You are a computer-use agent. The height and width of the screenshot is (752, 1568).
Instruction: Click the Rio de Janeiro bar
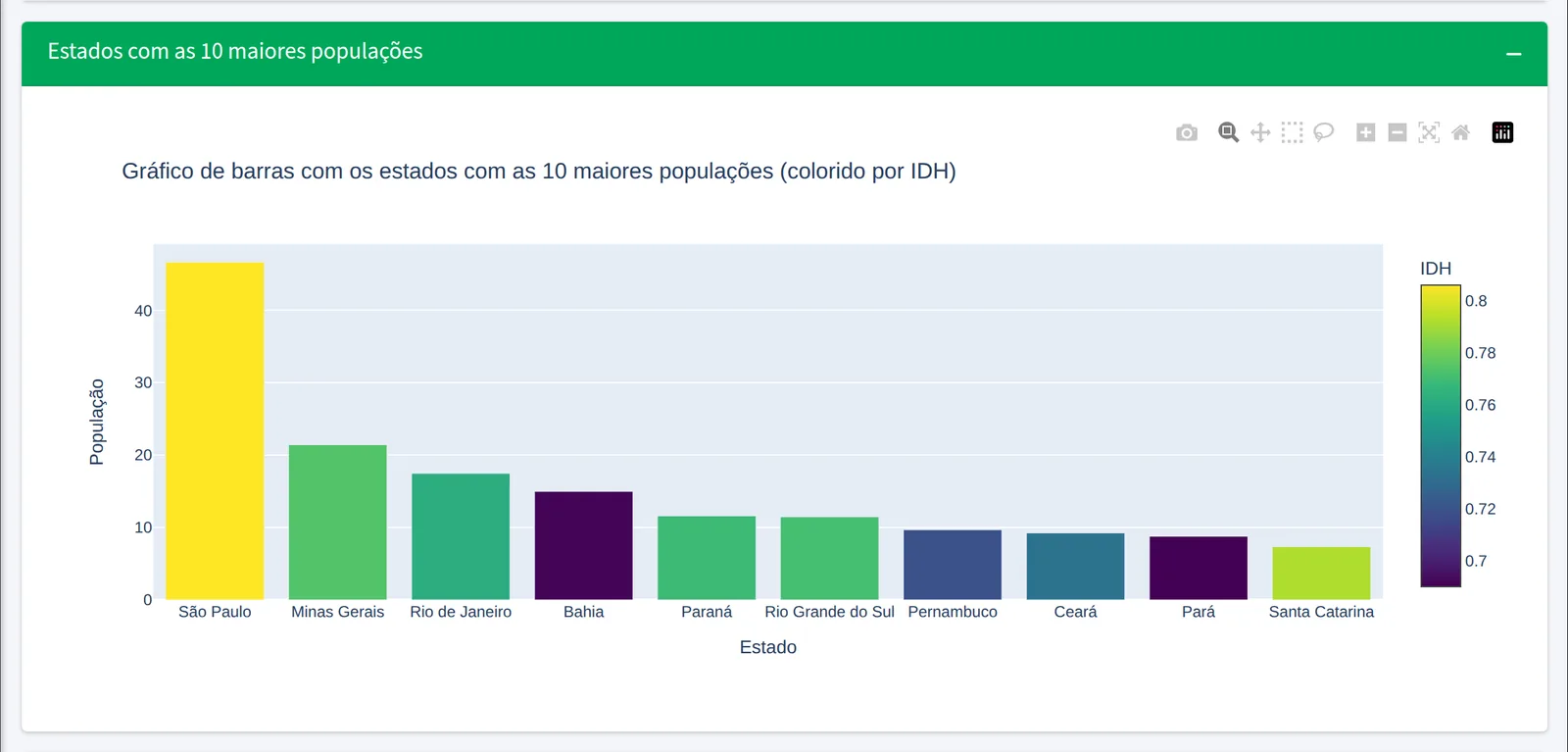(x=461, y=536)
